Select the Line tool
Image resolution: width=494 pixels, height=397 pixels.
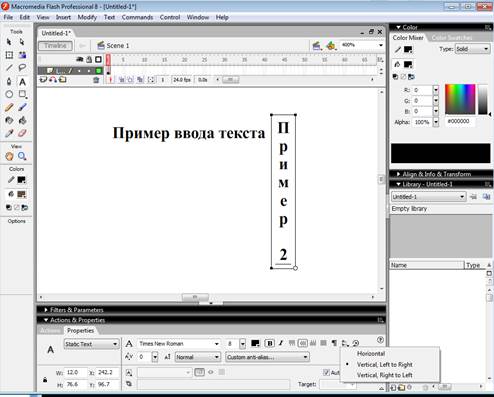[9, 68]
